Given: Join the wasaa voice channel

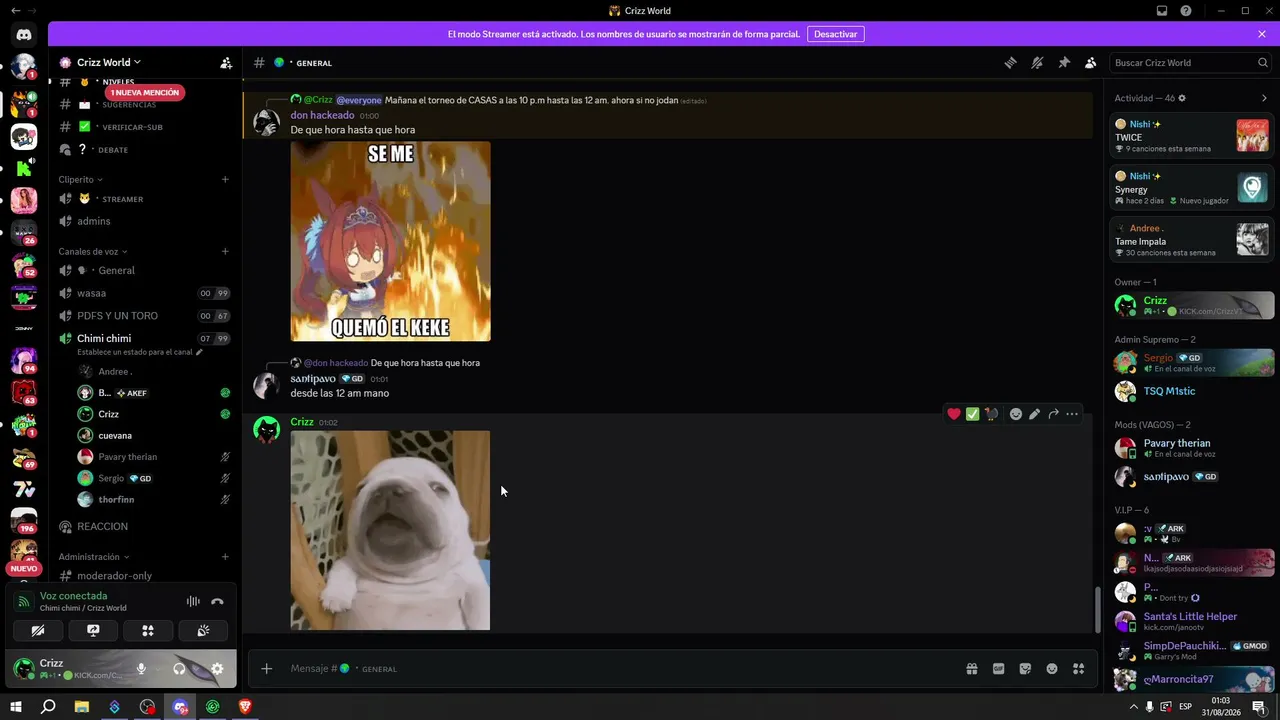Looking at the screenshot, I should [145, 293].
